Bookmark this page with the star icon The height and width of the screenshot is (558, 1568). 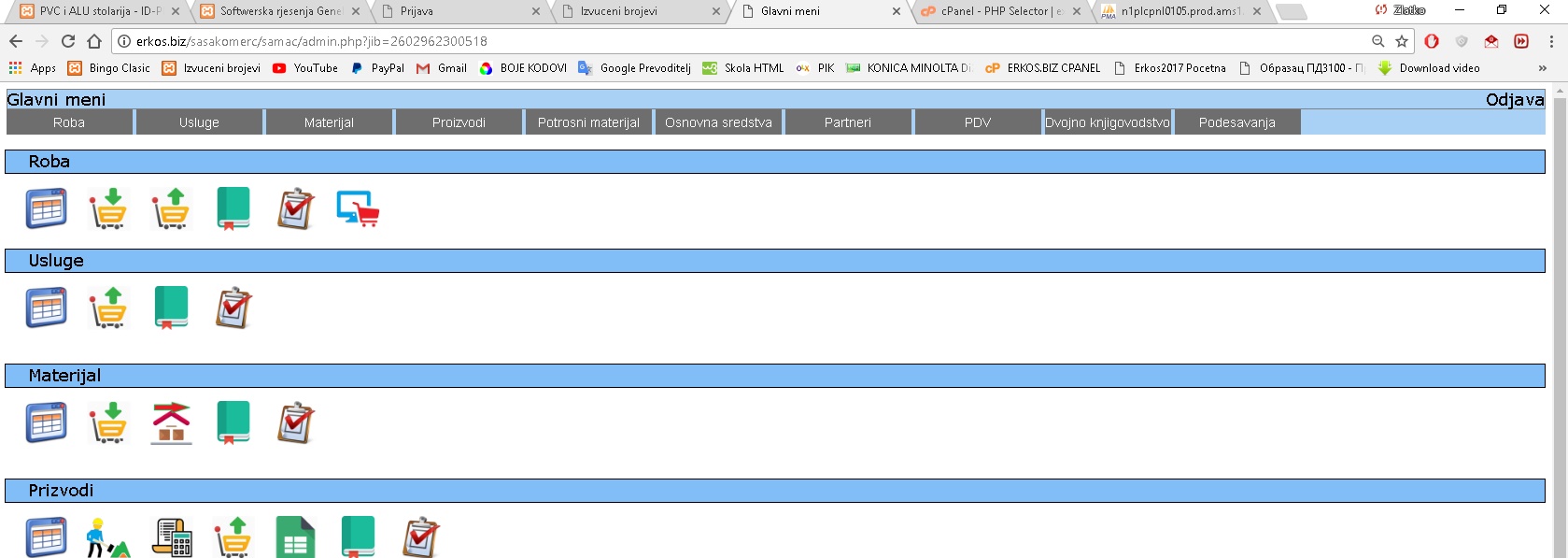click(x=1402, y=41)
